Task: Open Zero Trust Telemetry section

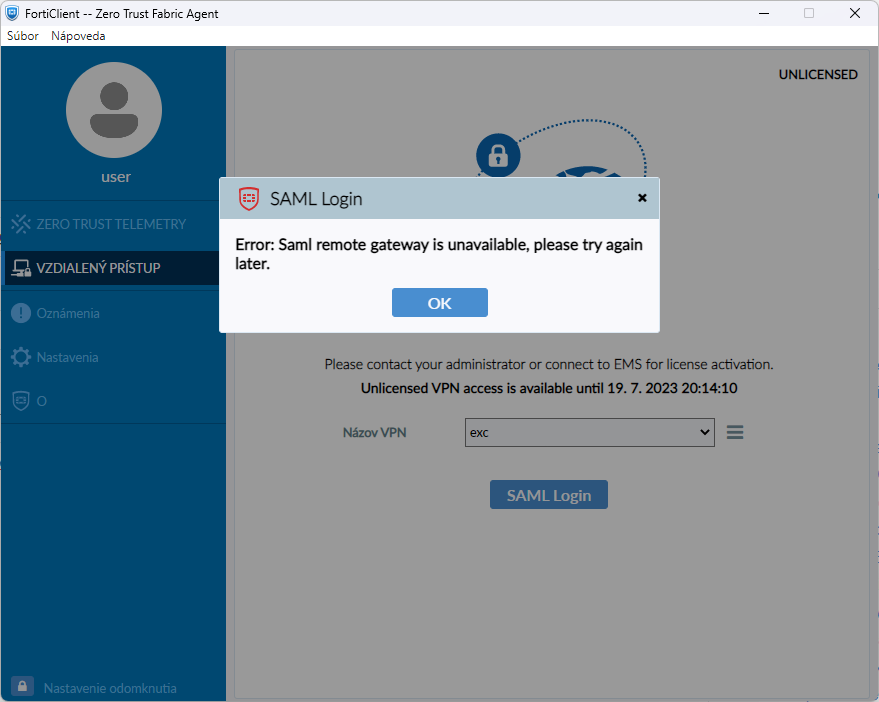Action: pyautogui.click(x=111, y=224)
